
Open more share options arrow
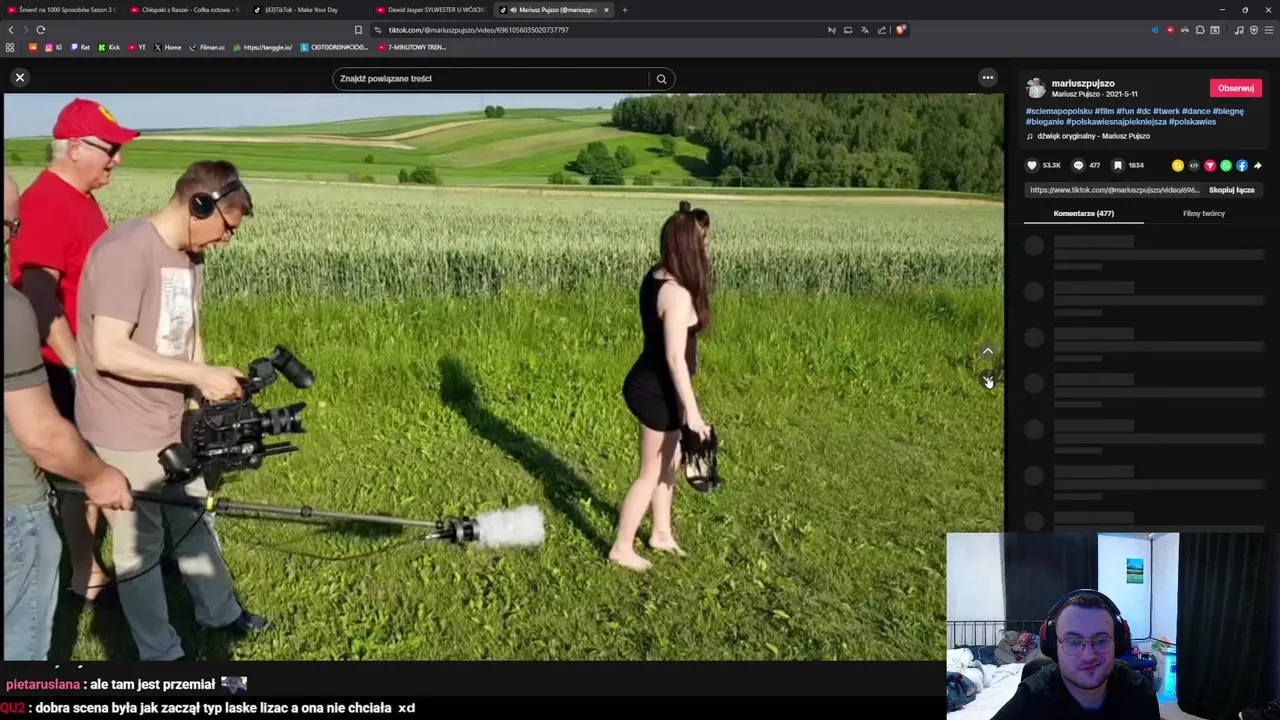(1258, 165)
